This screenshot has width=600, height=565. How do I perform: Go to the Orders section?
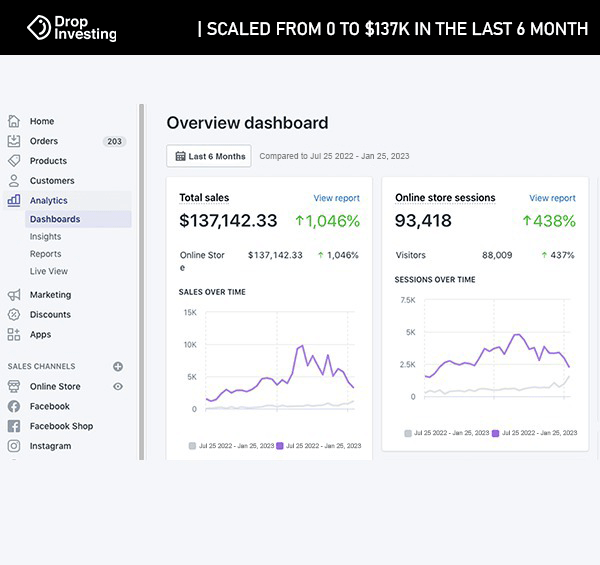(x=44, y=141)
